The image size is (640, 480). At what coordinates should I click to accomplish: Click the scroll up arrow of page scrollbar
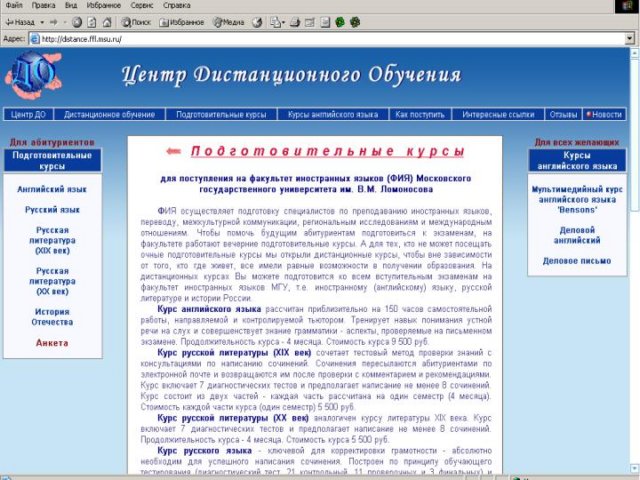point(635,53)
